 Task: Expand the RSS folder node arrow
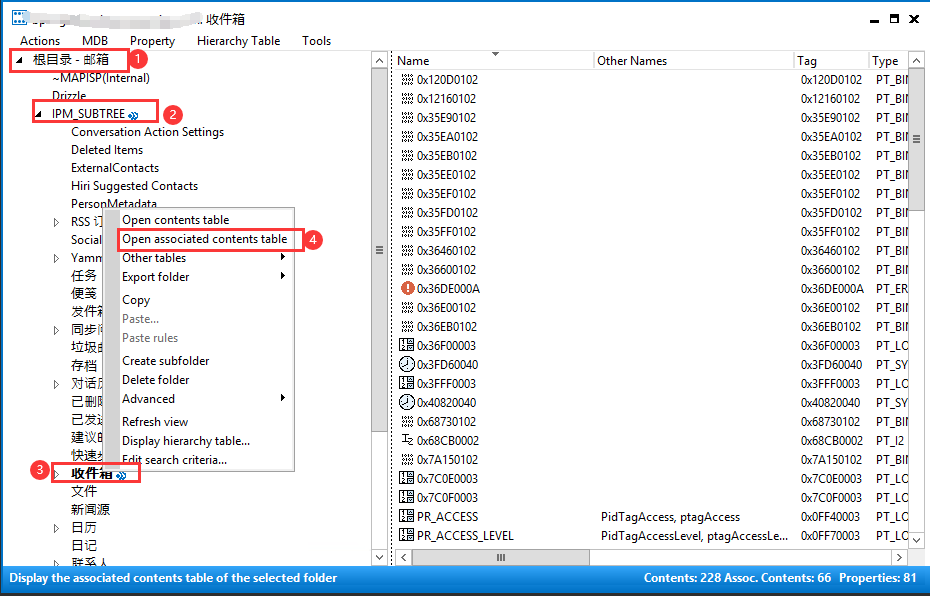56,222
